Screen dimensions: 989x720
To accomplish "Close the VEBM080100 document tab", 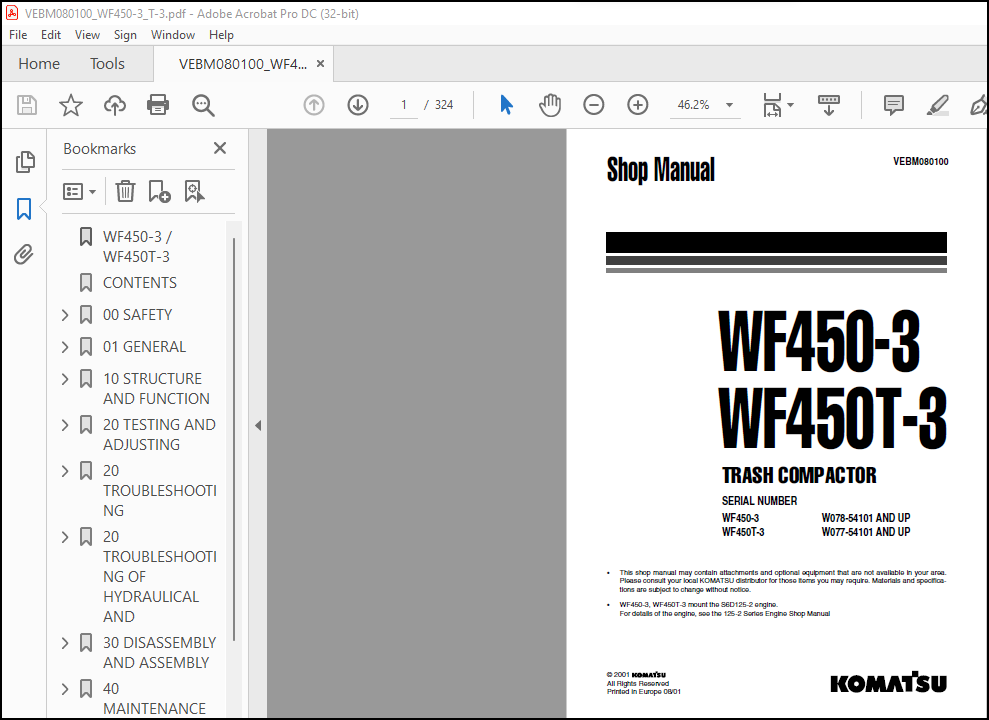I will pos(320,64).
